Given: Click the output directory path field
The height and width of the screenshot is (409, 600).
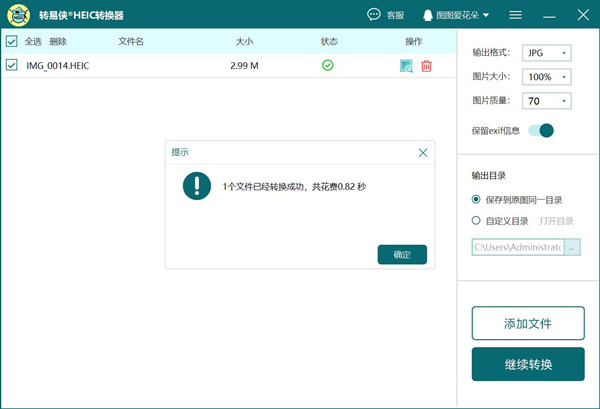Looking at the screenshot, I should 517,247.
